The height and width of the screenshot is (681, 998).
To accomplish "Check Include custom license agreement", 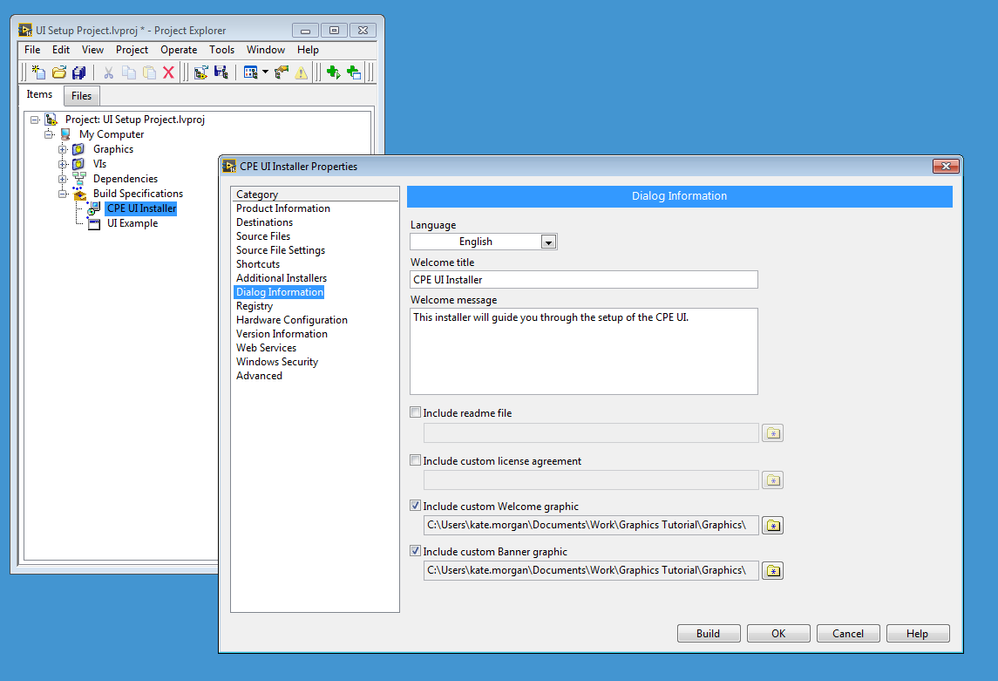I will 415,459.
